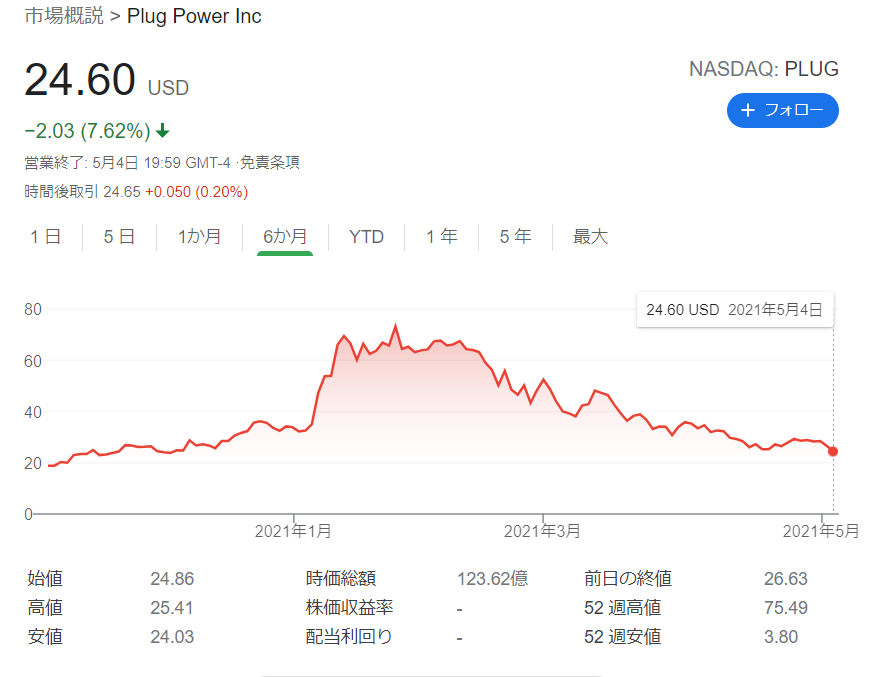The width and height of the screenshot is (871, 677).
Task: Click the 52週高値 value 75.49
Action: click(785, 608)
